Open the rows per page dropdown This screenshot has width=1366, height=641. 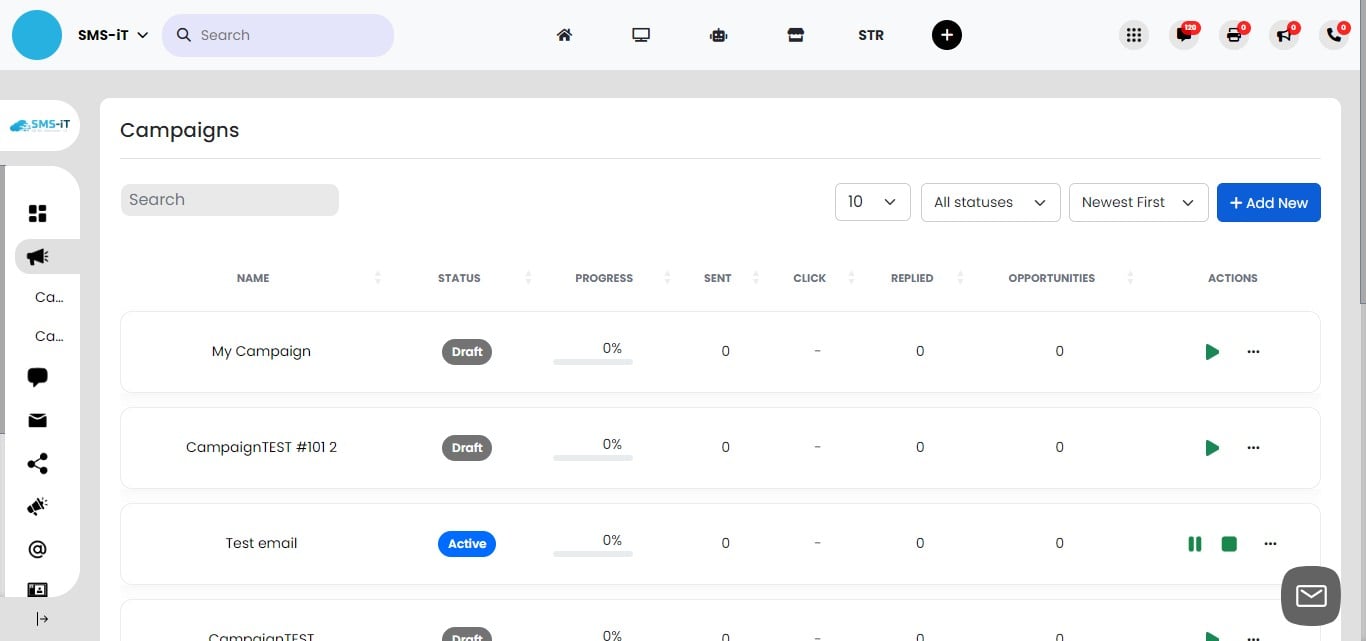coord(872,202)
